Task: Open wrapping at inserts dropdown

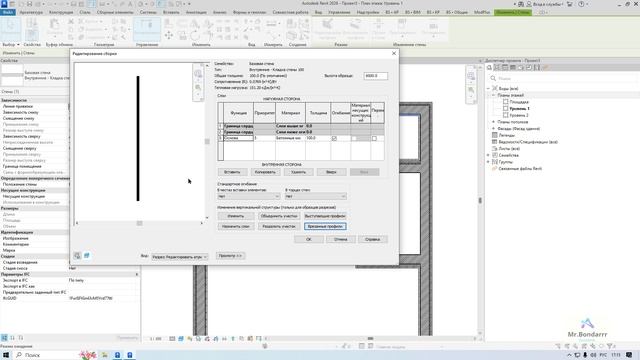Action: point(248,196)
